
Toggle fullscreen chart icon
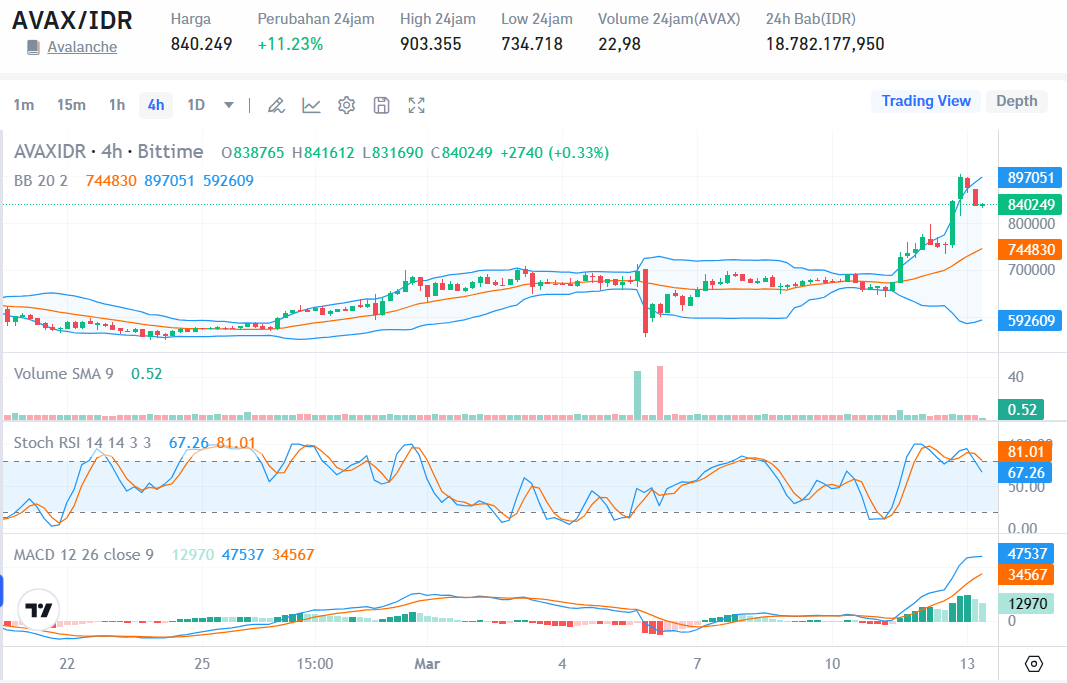416,105
